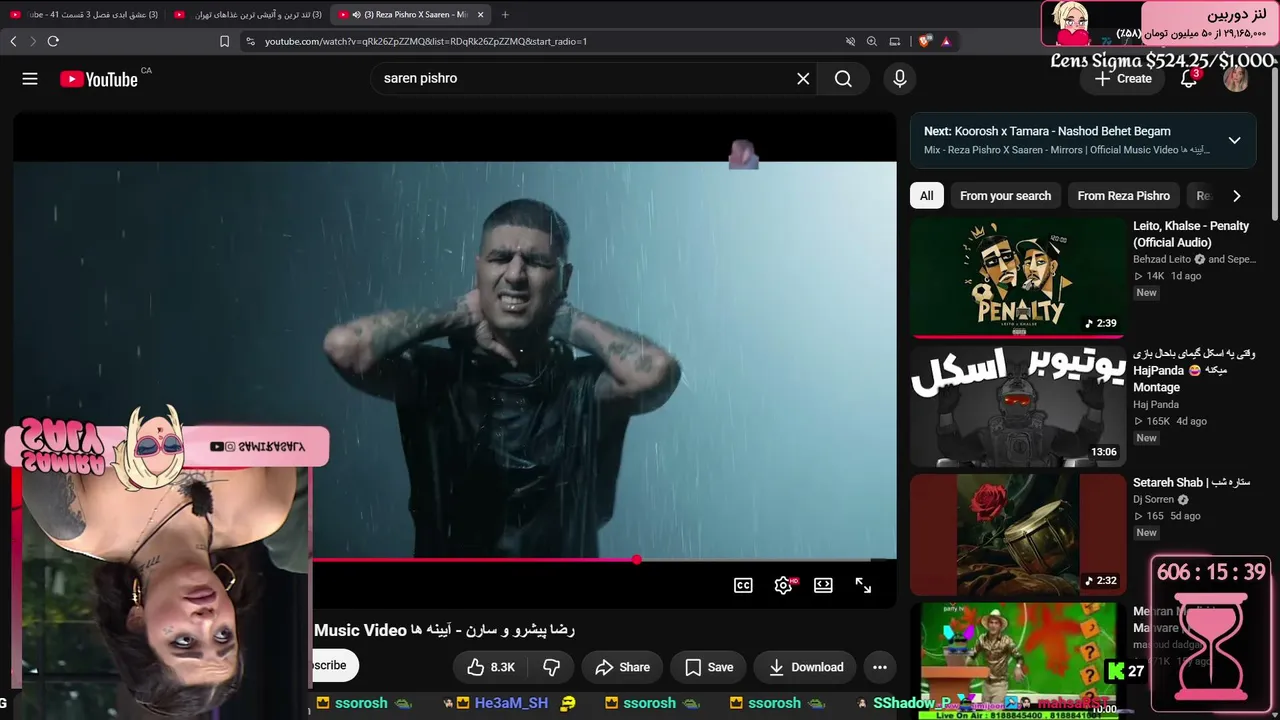Screen dimensions: 1280x720
Task: Save the video to a playlist
Action: (709, 667)
